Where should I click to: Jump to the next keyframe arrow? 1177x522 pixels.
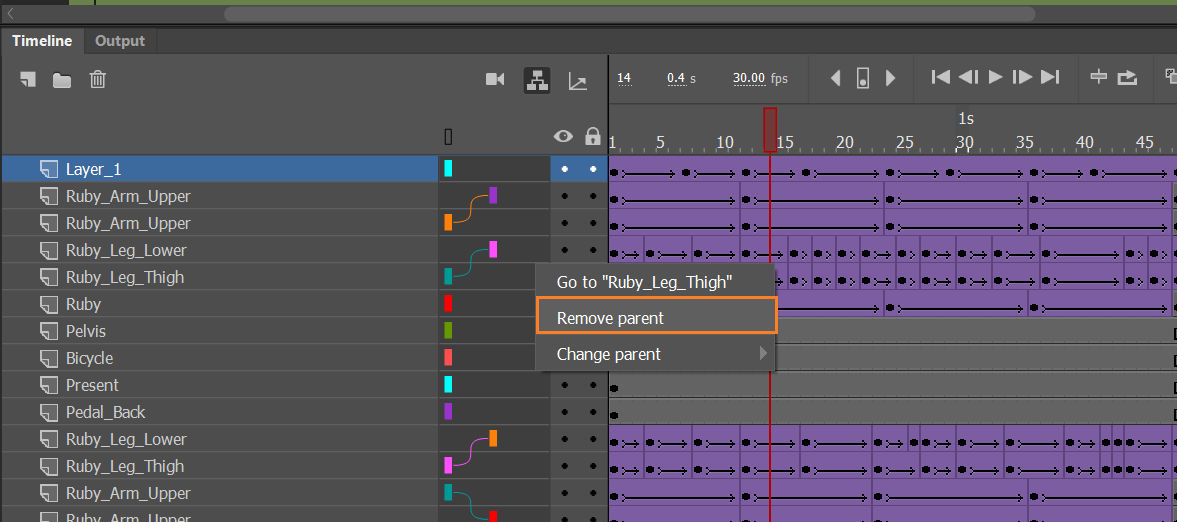tap(890, 77)
